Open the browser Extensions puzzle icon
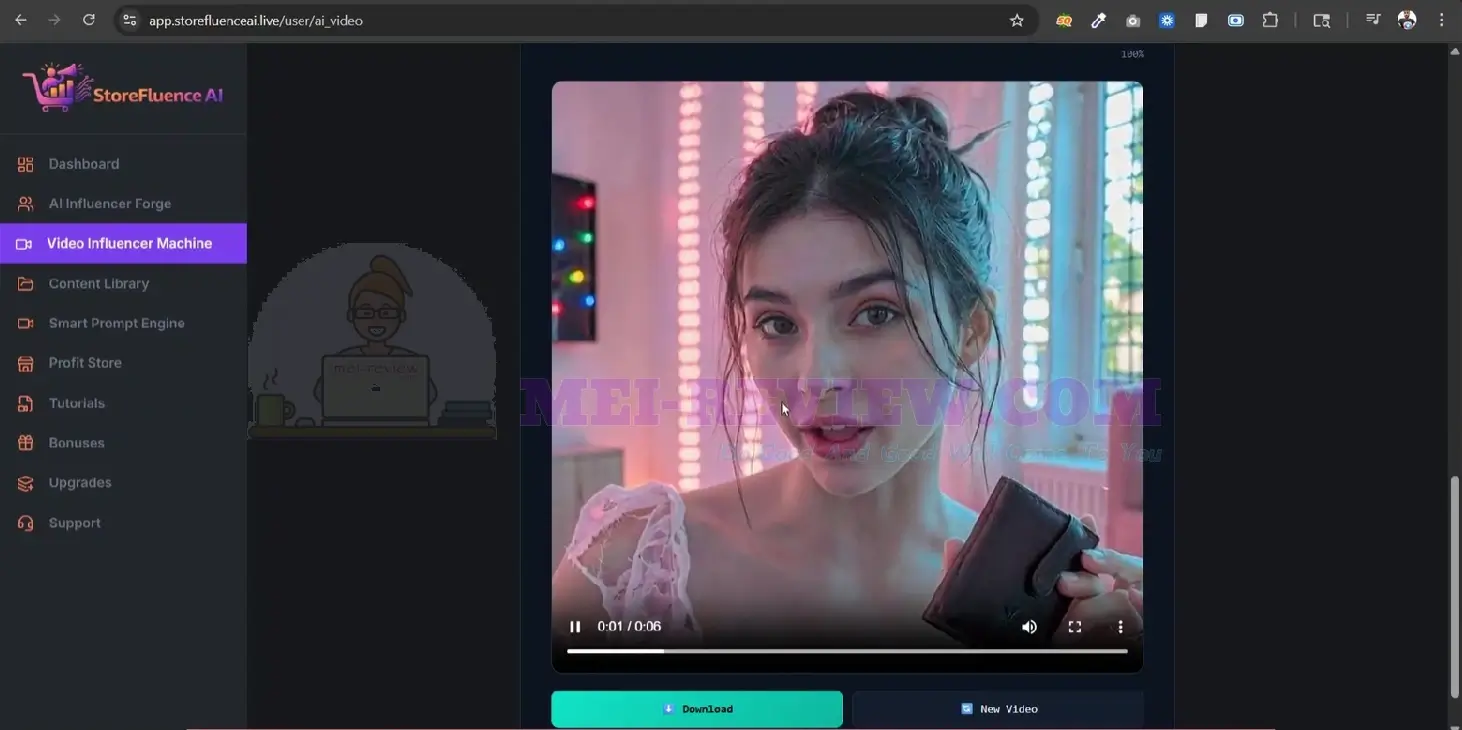This screenshot has height=730, width=1462. point(1270,20)
